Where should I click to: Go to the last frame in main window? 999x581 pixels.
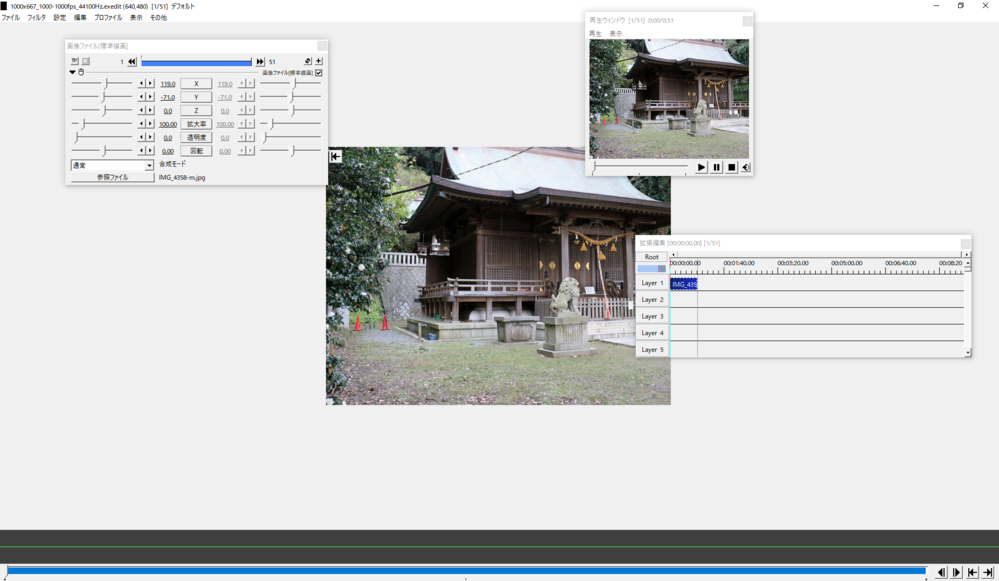(x=988, y=573)
